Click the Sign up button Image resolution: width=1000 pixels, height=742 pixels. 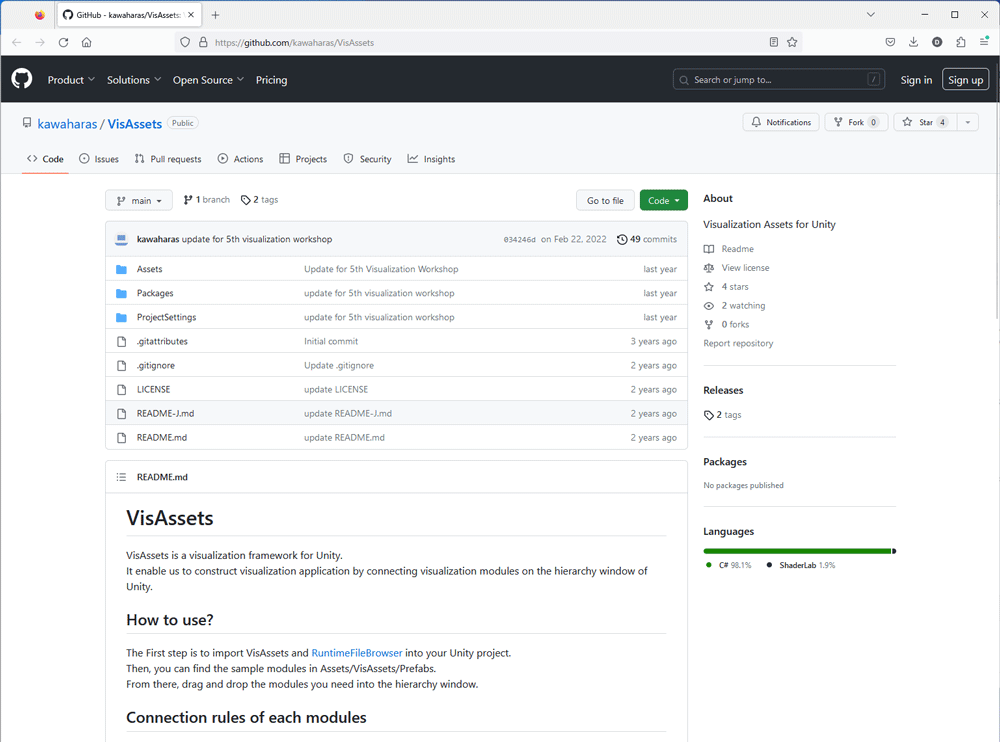(x=966, y=80)
